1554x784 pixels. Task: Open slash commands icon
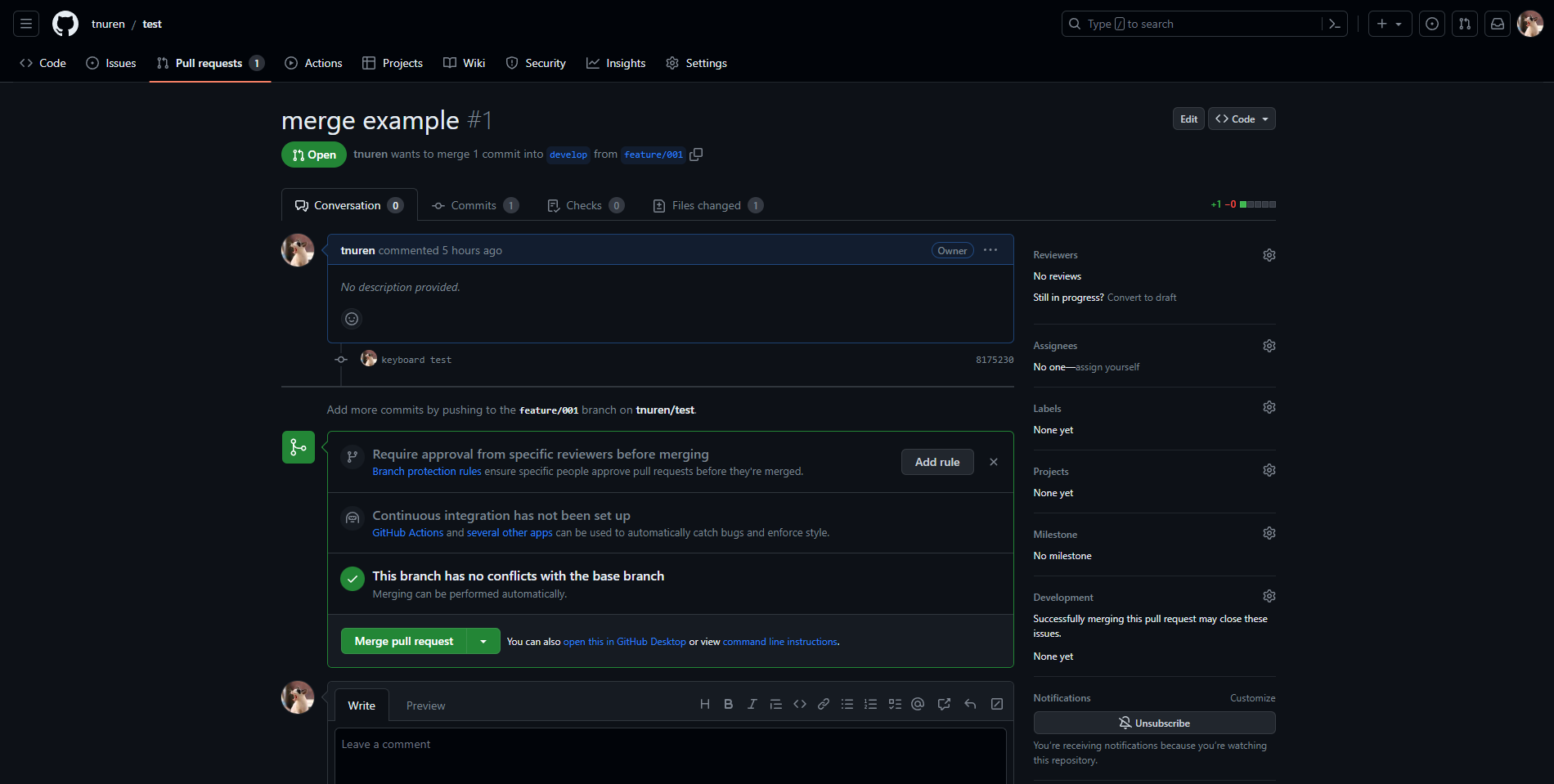point(997,704)
